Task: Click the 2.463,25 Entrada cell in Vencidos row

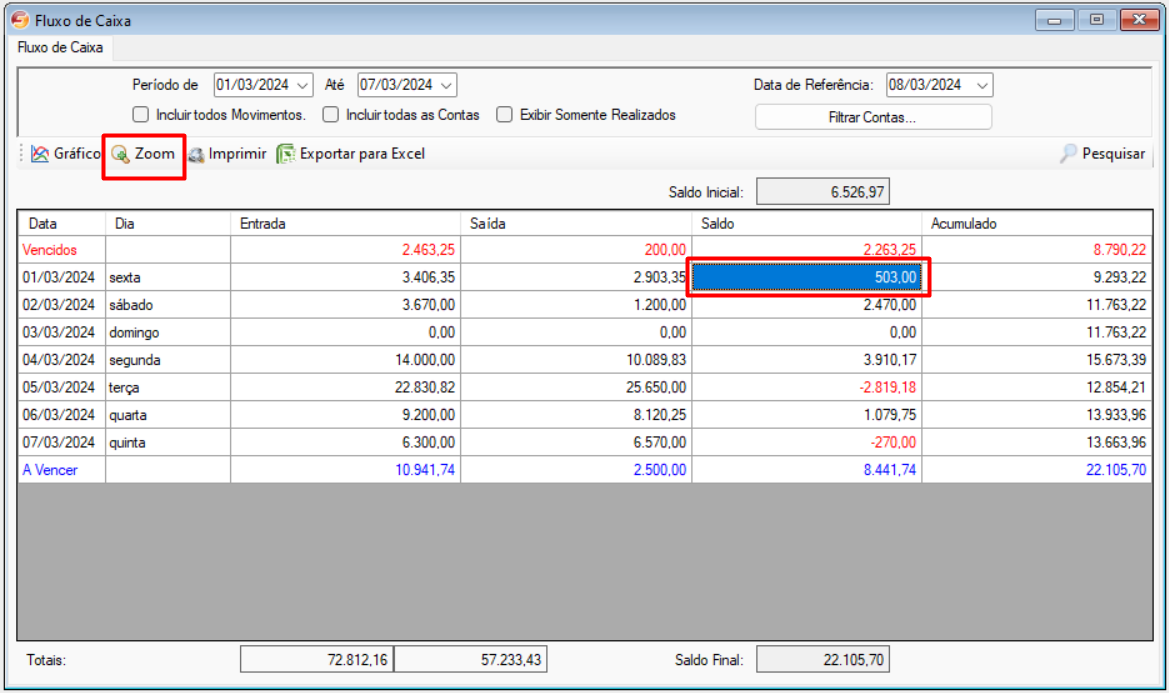Action: coord(346,250)
